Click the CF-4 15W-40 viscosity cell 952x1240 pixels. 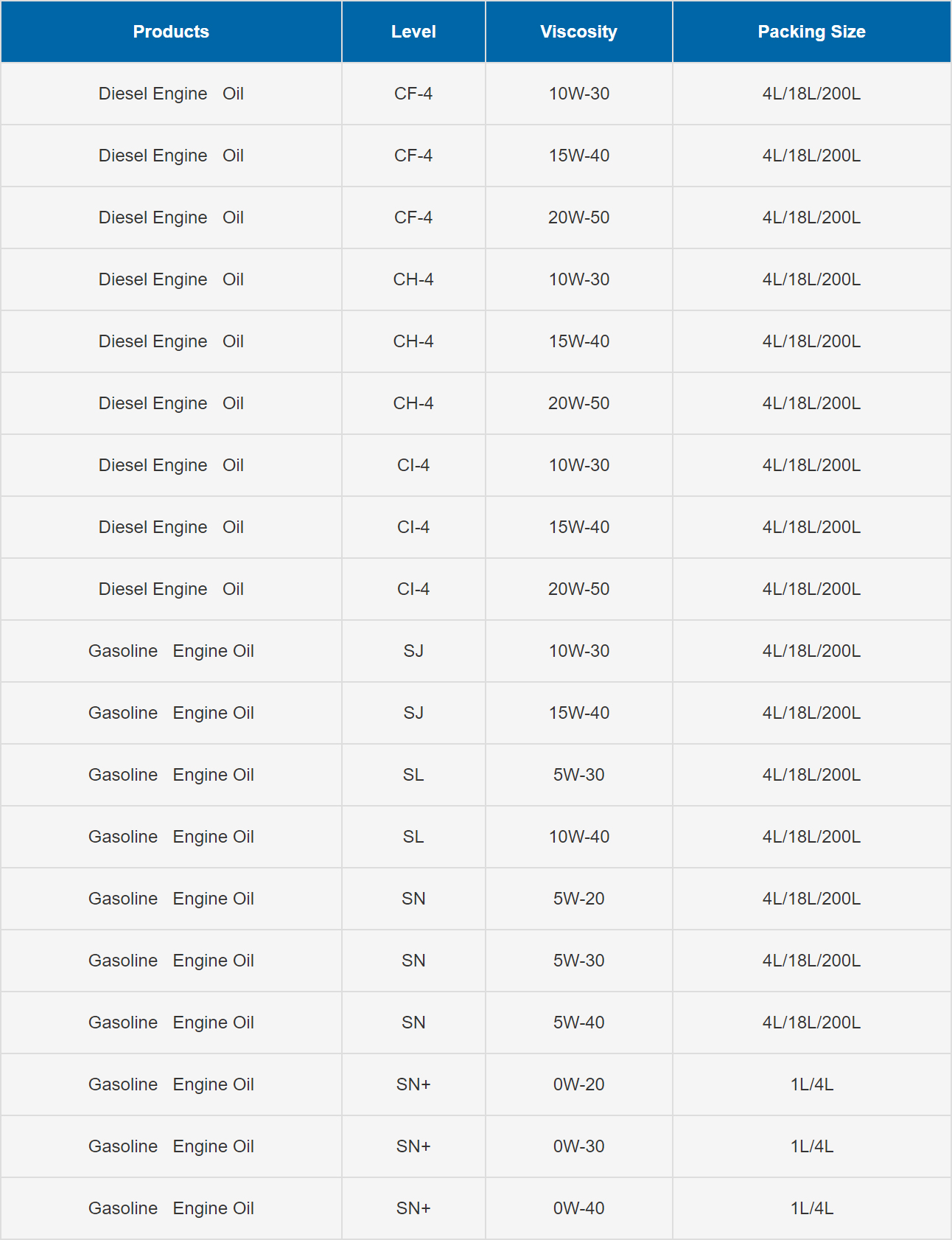tap(578, 156)
